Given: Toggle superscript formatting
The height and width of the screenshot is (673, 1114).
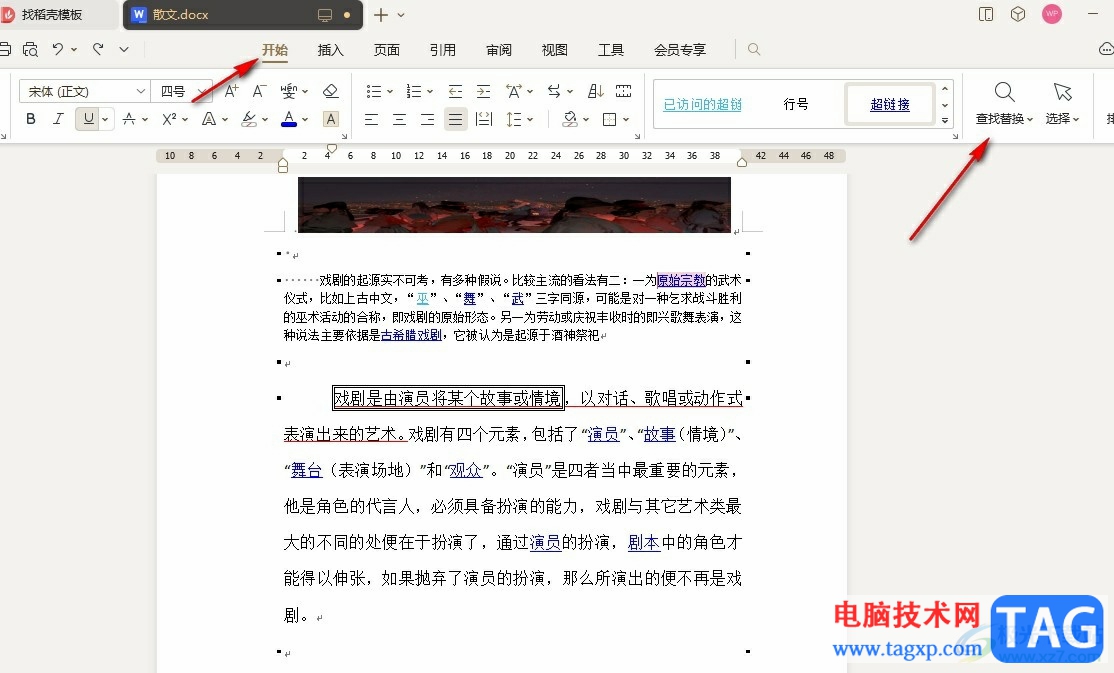Looking at the screenshot, I should pyautogui.click(x=169, y=119).
